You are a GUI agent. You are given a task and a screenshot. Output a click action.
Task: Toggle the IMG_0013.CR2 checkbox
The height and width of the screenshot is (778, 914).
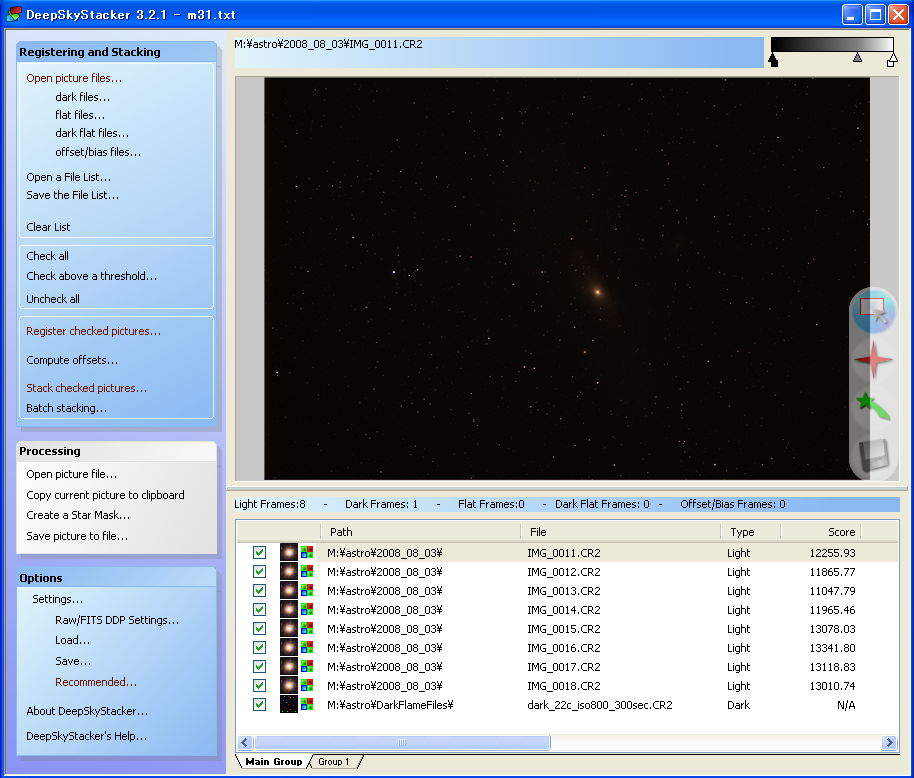pos(259,590)
